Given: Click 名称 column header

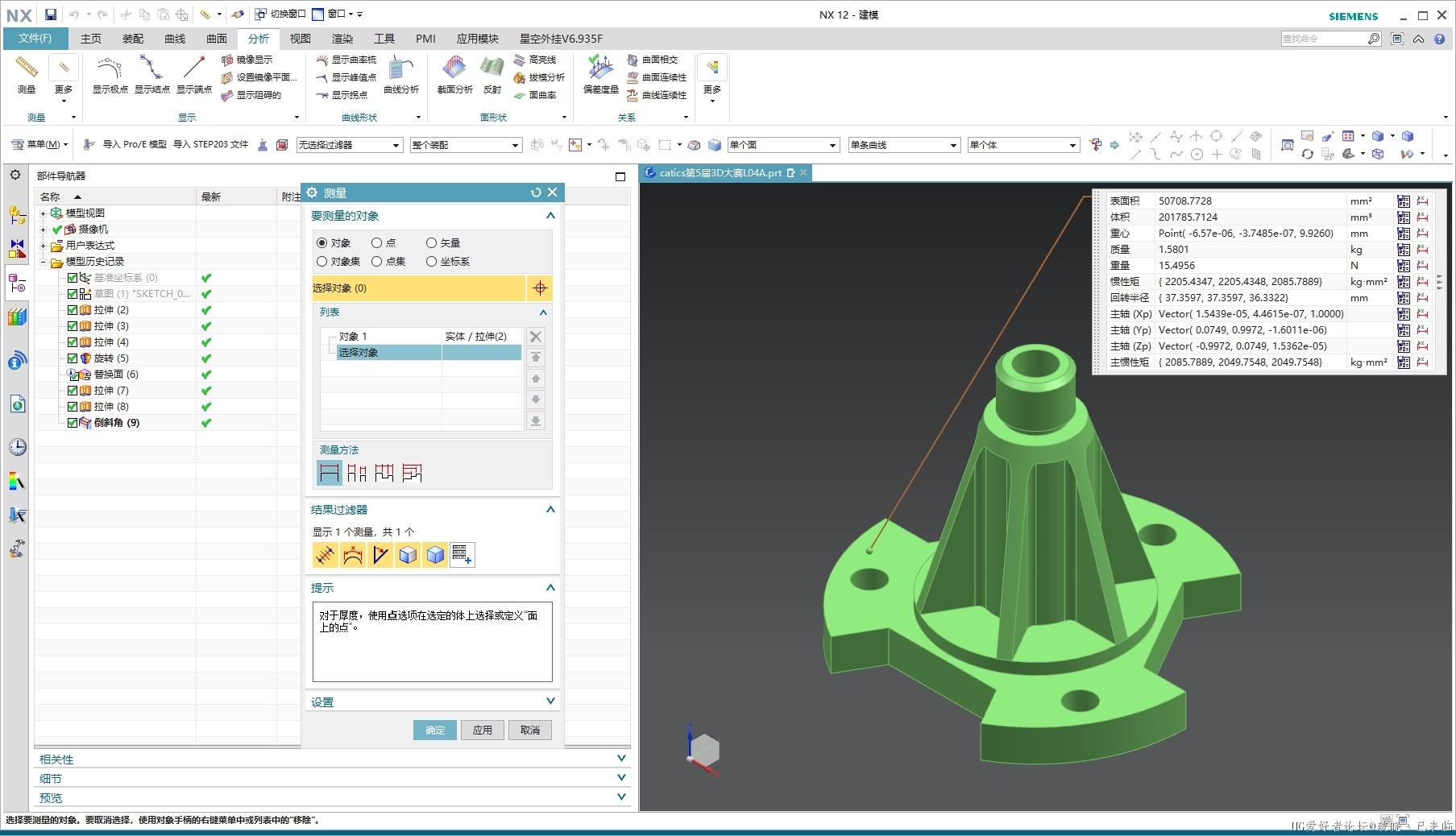Looking at the screenshot, I should click(x=116, y=197).
